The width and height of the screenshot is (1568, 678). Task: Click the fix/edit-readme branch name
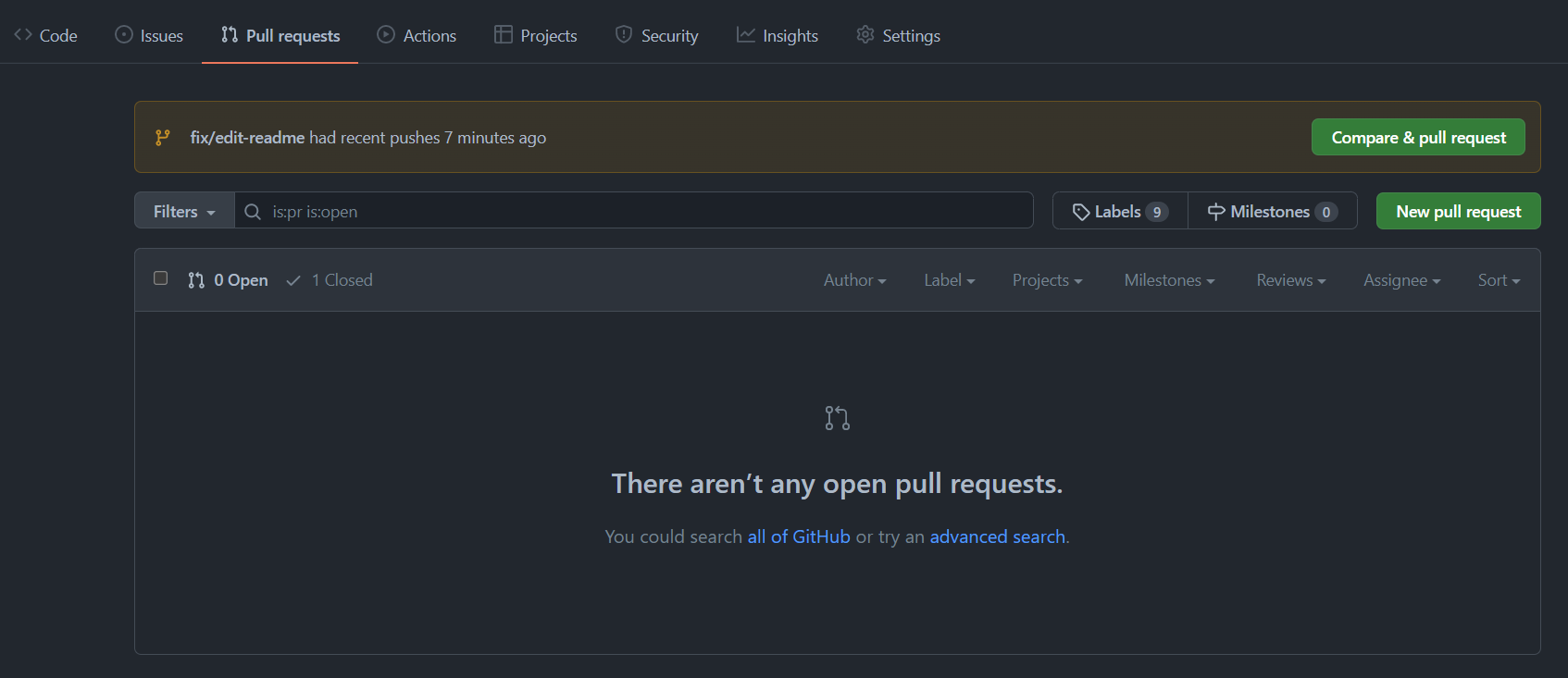click(247, 137)
